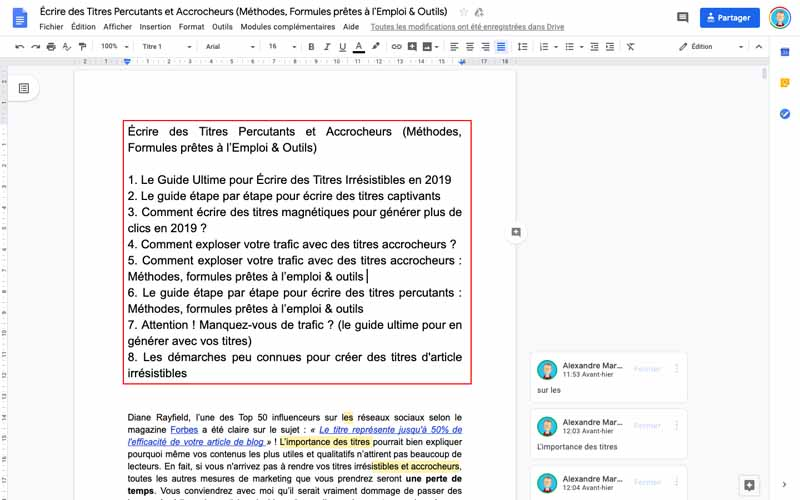Hide the menus with chevron up
Image resolution: width=800 pixels, height=500 pixels.
pos(759,46)
